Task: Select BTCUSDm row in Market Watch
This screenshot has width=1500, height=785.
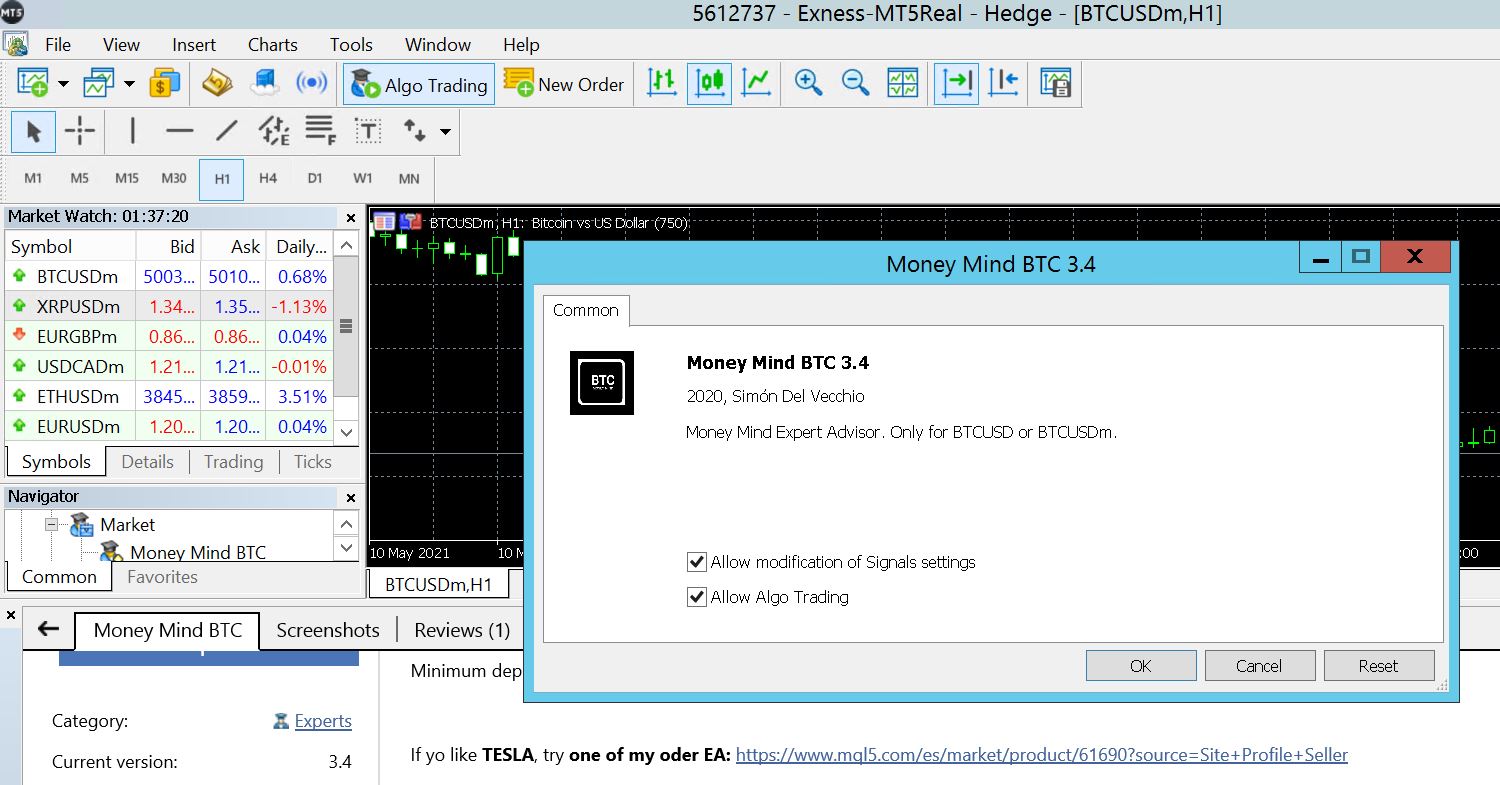Action: click(x=169, y=276)
